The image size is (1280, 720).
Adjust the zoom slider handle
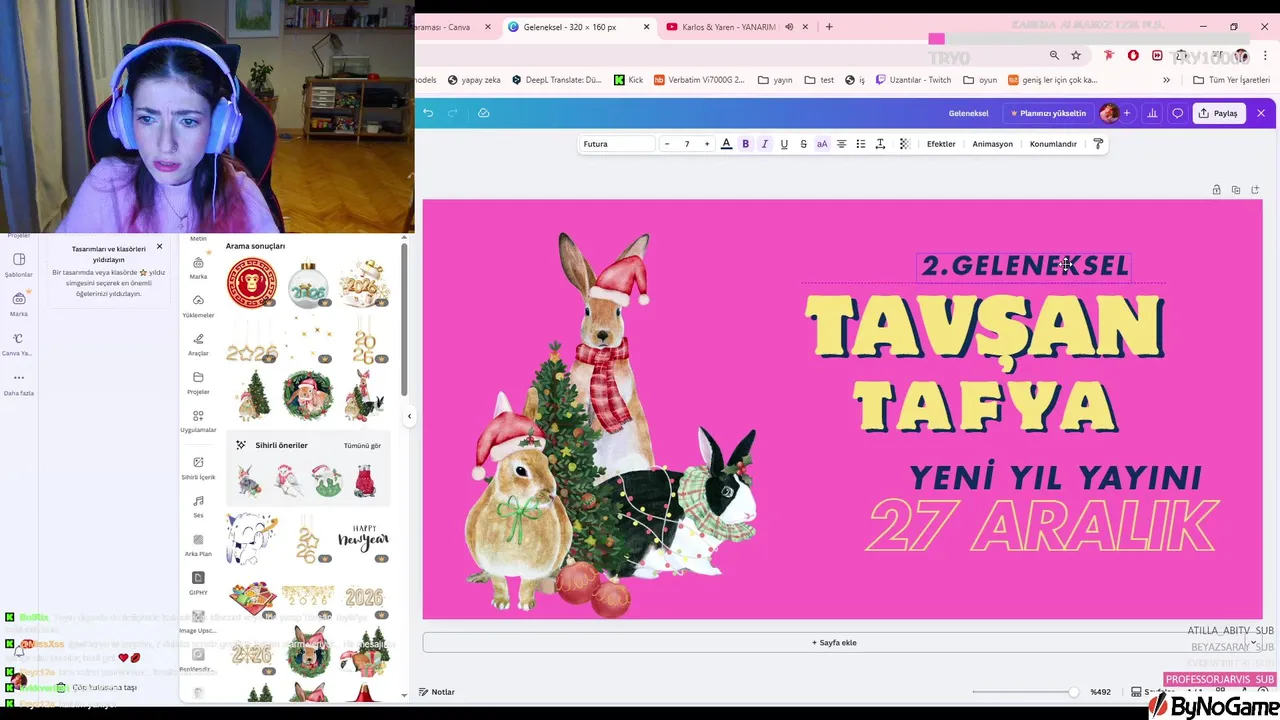1073,692
